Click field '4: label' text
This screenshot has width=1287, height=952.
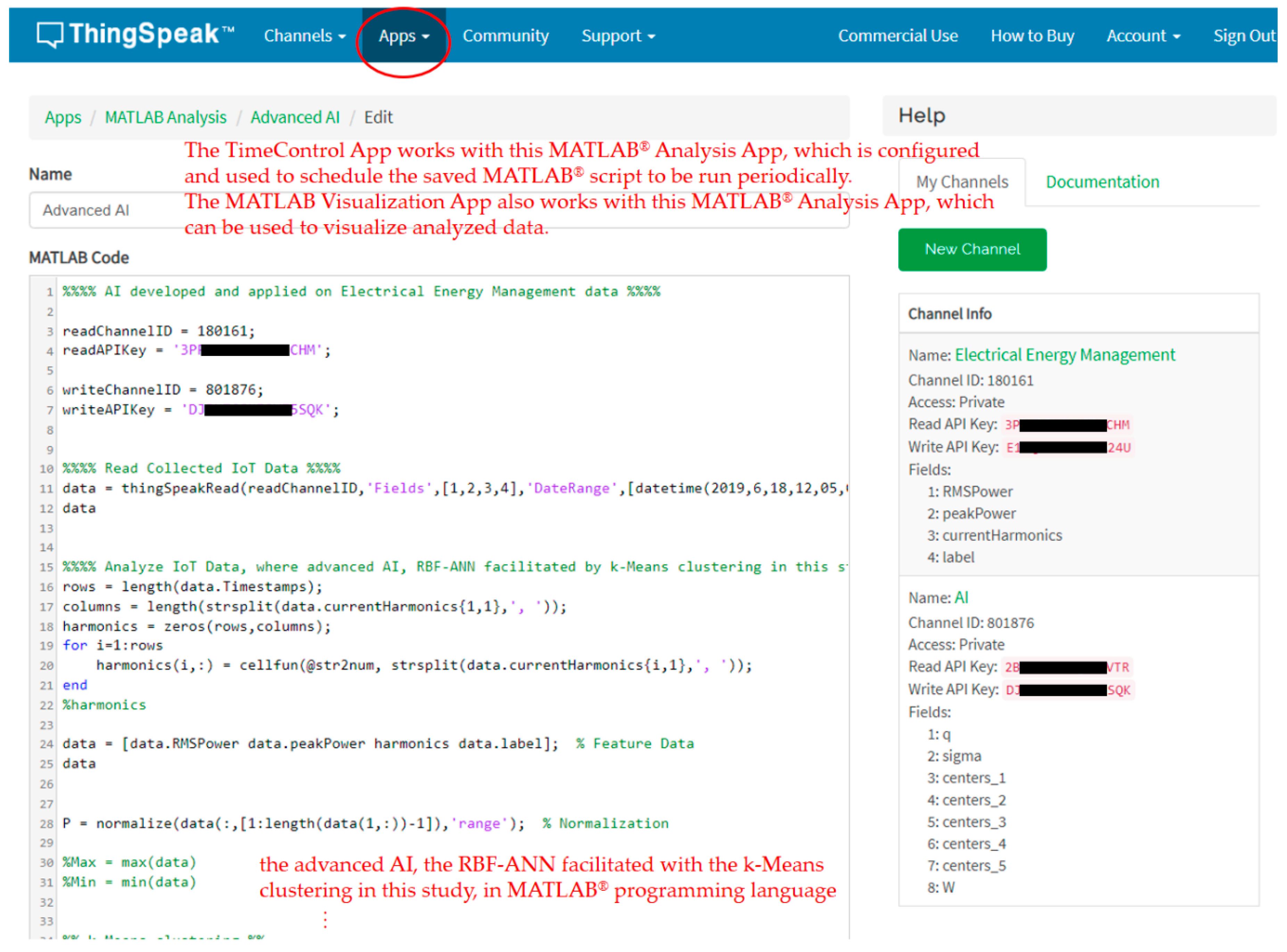click(951, 558)
